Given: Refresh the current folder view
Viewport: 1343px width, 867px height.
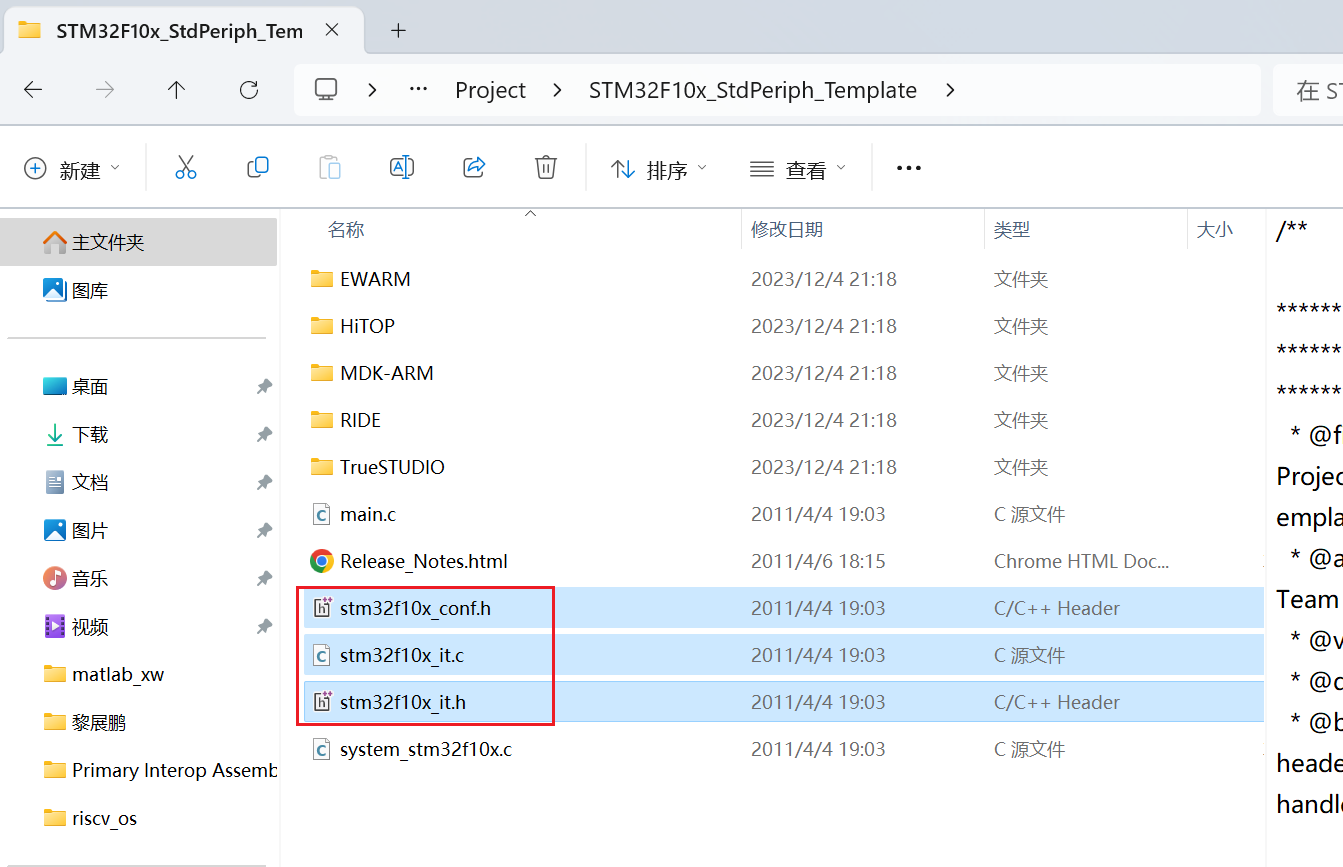Looking at the screenshot, I should pos(249,90).
